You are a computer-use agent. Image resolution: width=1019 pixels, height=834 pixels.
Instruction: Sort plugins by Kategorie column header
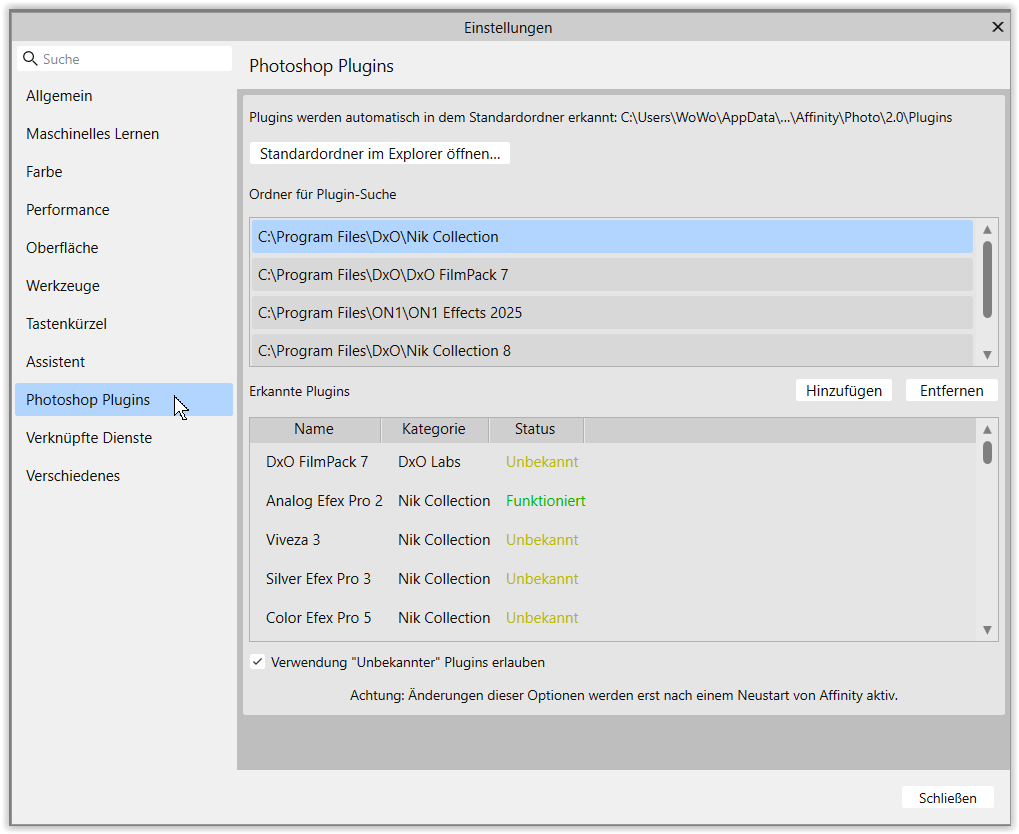[434, 429]
